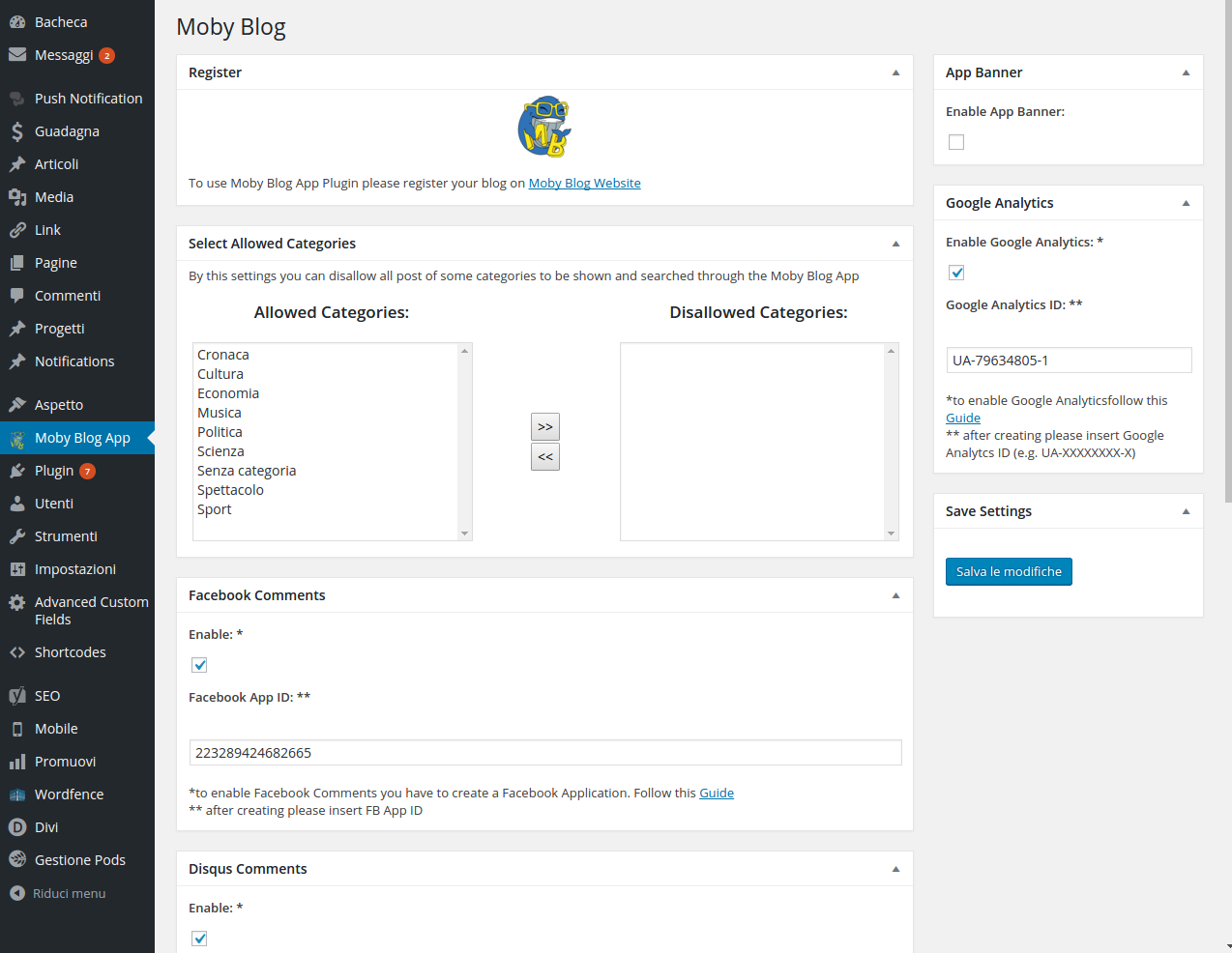Uncheck Enable Google Analytics checkbox
Screen dimensions: 1232x953
click(x=956, y=273)
